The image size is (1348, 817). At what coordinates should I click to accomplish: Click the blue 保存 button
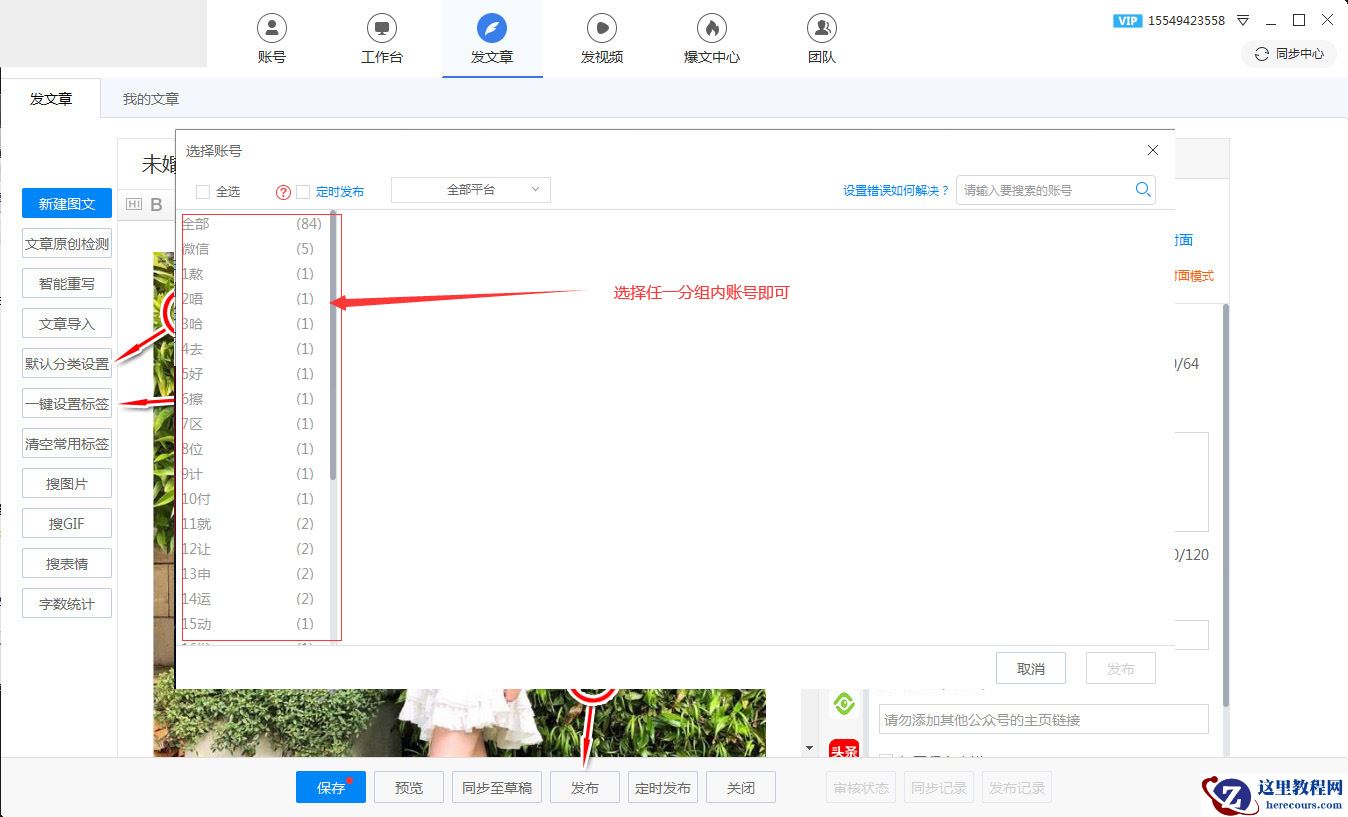click(331, 787)
